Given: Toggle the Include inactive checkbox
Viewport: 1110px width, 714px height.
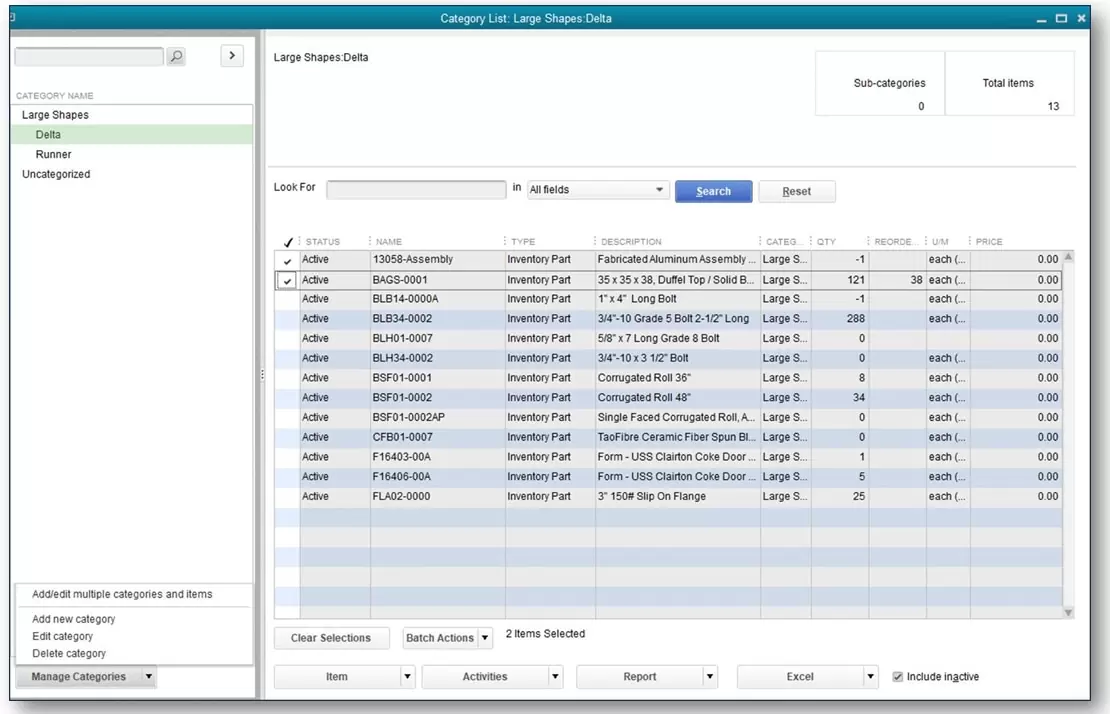Looking at the screenshot, I should click(x=898, y=677).
